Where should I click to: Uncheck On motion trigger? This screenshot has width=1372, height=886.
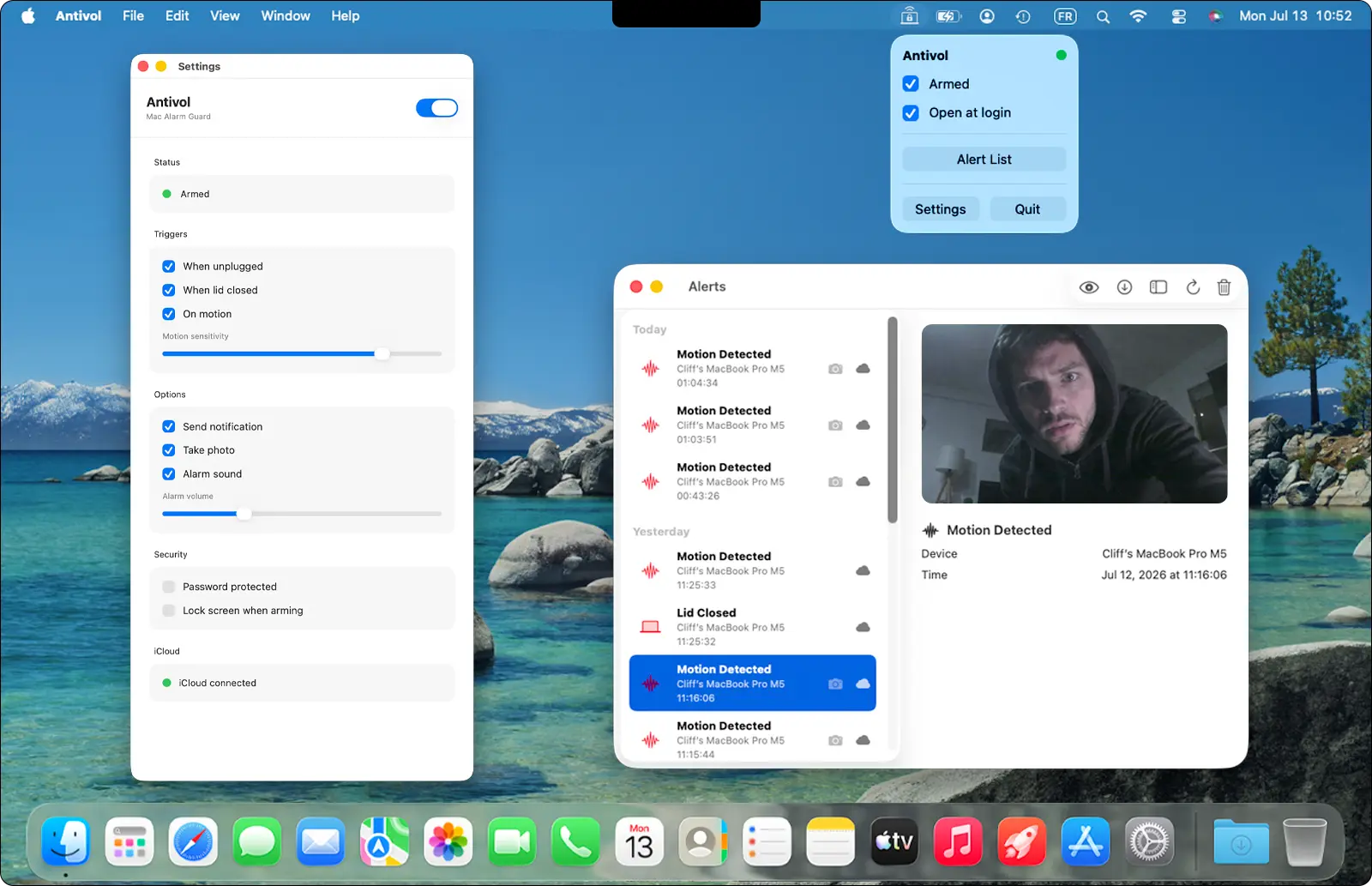(x=169, y=314)
